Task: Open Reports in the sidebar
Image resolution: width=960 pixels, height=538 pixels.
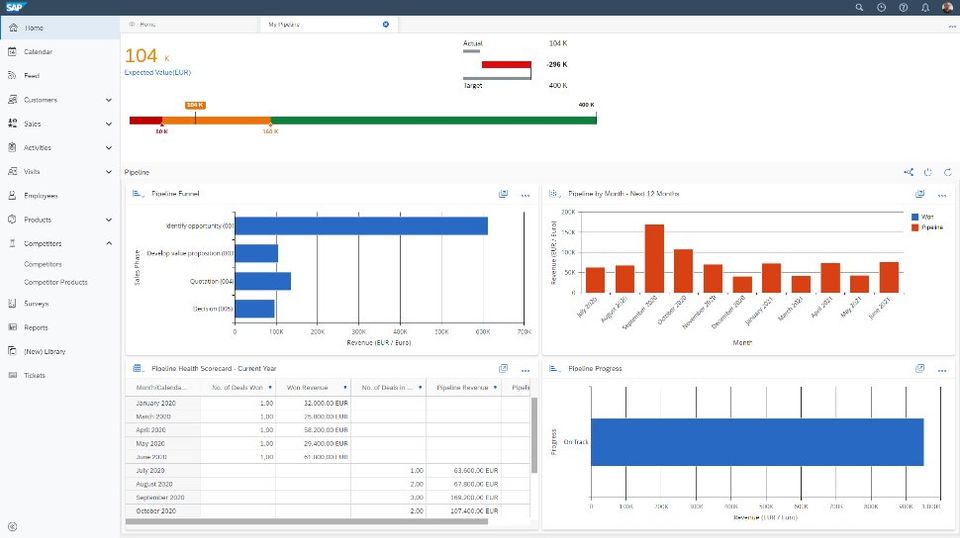Action: (36, 327)
